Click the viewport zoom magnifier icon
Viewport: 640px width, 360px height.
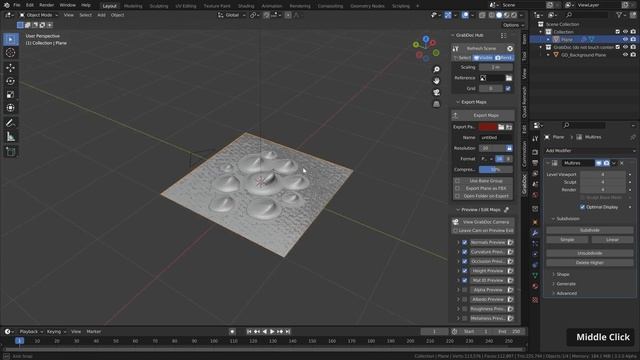[x=436, y=69]
